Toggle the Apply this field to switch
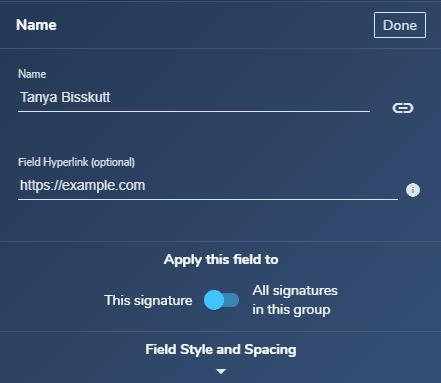The height and width of the screenshot is (383, 441). point(221,300)
